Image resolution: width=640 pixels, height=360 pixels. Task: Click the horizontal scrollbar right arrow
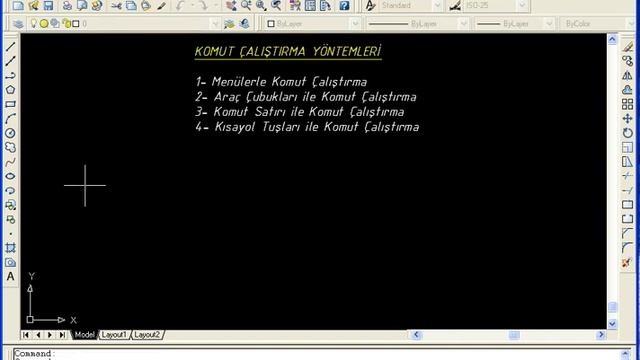(600, 335)
